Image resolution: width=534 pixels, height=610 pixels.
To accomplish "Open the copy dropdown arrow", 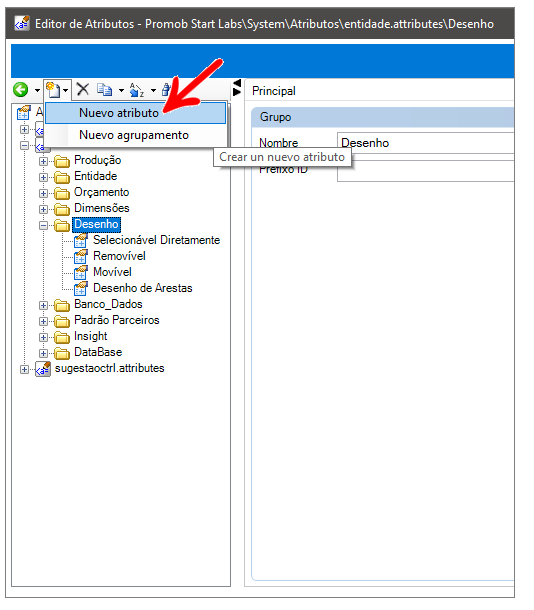I will tap(121, 91).
